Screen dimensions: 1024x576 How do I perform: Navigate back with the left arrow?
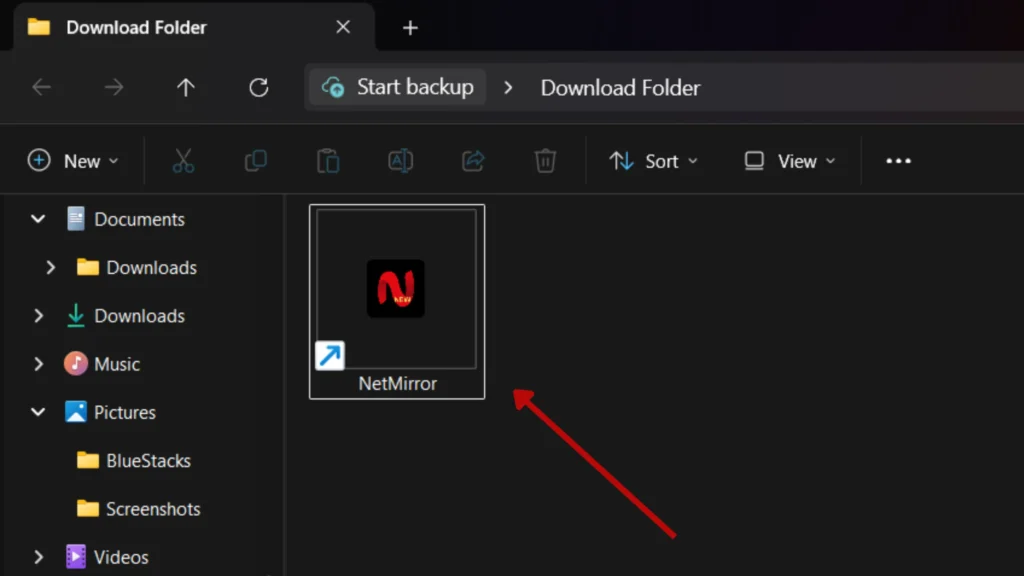(x=42, y=88)
